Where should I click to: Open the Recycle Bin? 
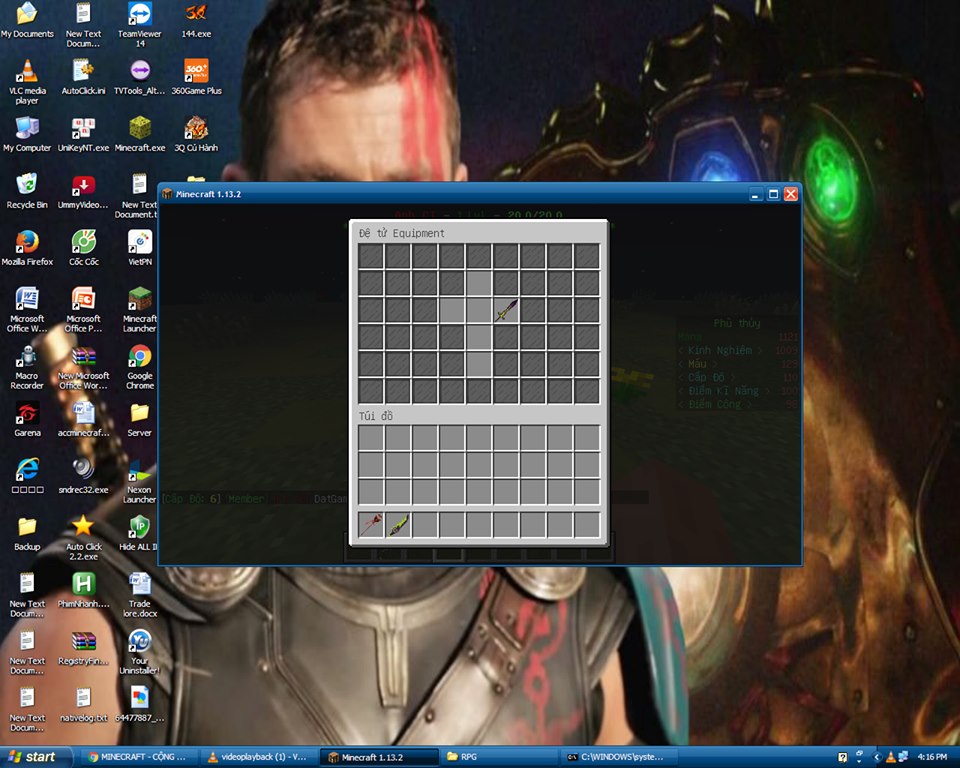click(x=27, y=191)
